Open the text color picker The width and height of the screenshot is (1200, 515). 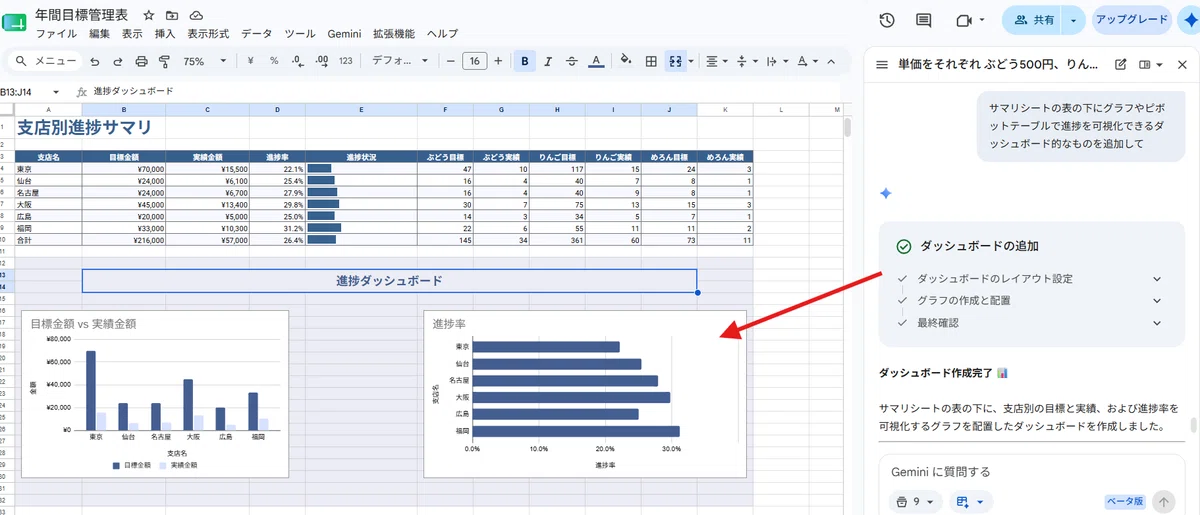click(x=596, y=61)
